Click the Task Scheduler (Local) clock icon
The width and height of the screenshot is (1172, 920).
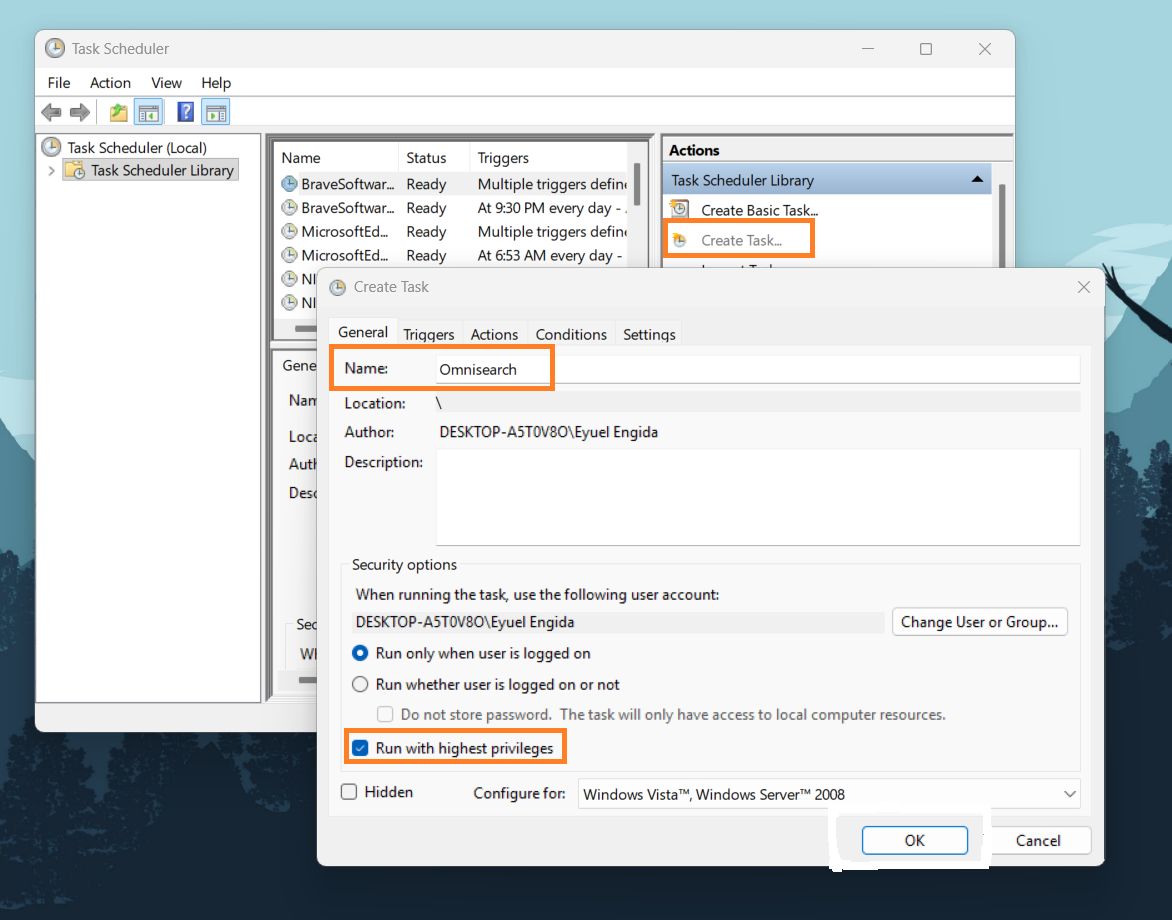52,146
